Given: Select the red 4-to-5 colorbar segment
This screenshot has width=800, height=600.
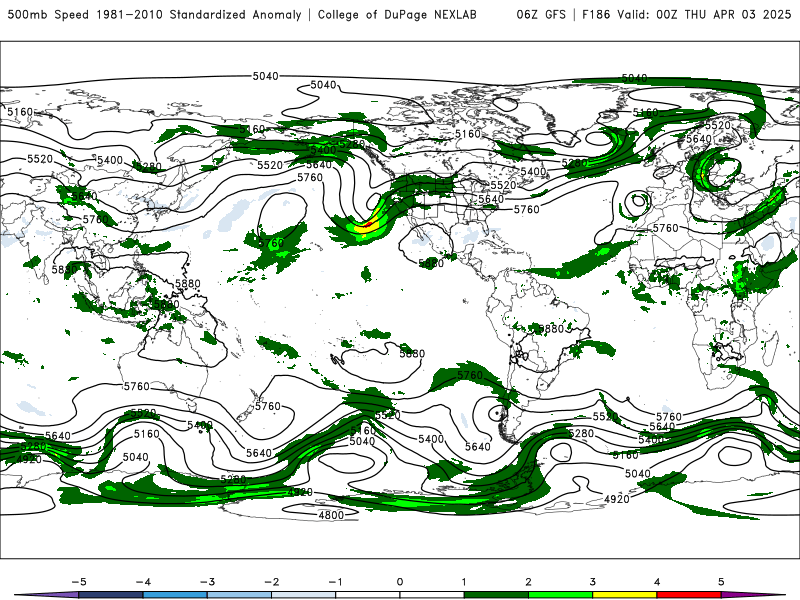Looking at the screenshot, I should click(x=688, y=595).
